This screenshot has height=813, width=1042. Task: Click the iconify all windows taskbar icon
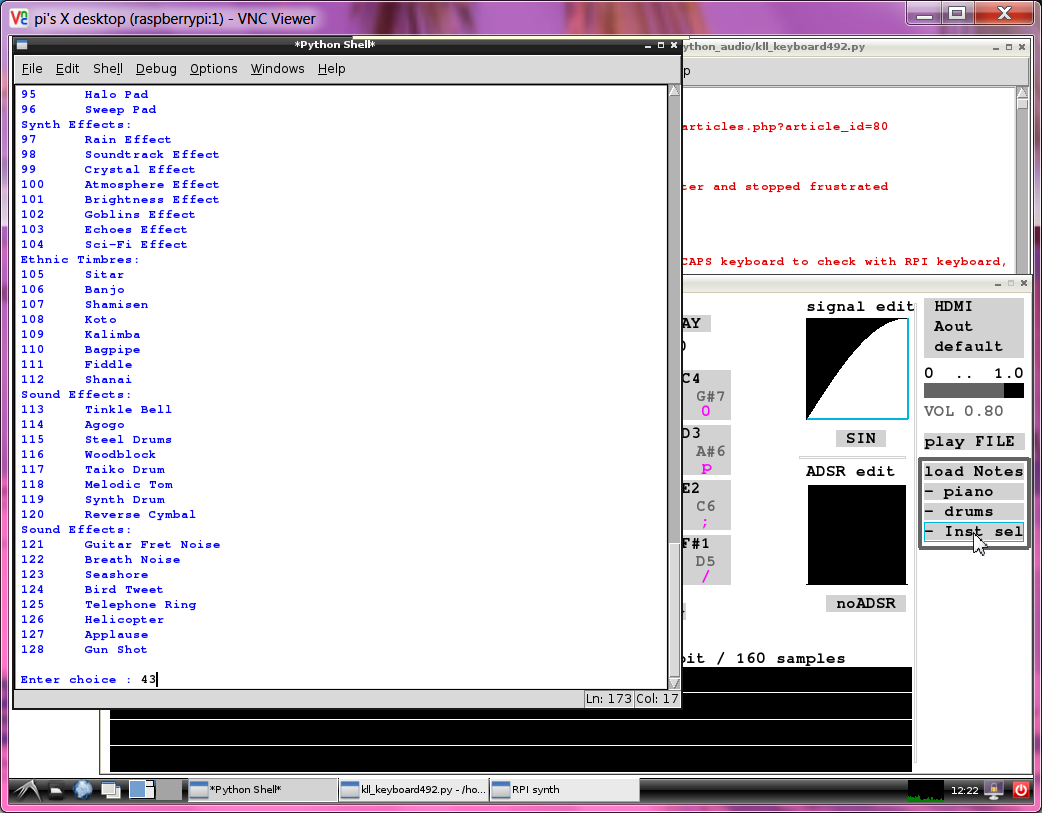(x=110, y=790)
